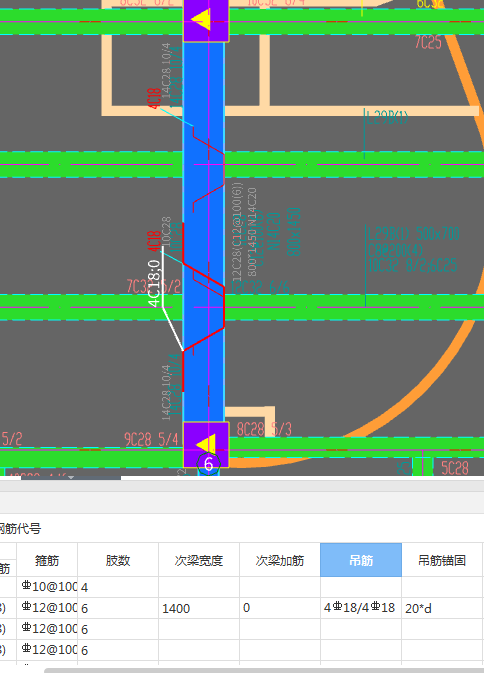
Task: Click the purple column above axis bubble 6
Action: [206, 444]
